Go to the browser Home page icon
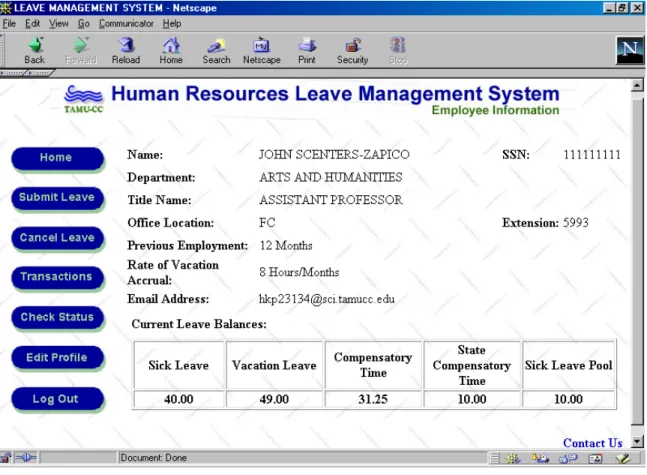 171,51
